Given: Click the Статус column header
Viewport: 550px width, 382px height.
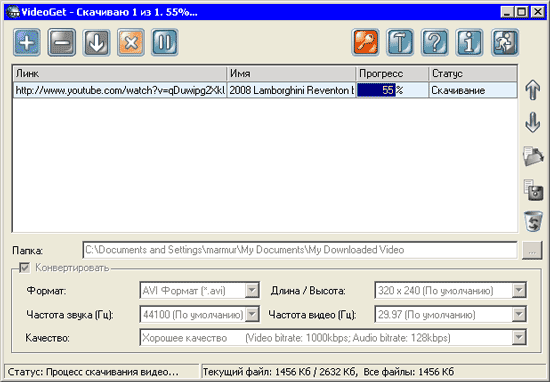Looking at the screenshot, I should (473, 74).
